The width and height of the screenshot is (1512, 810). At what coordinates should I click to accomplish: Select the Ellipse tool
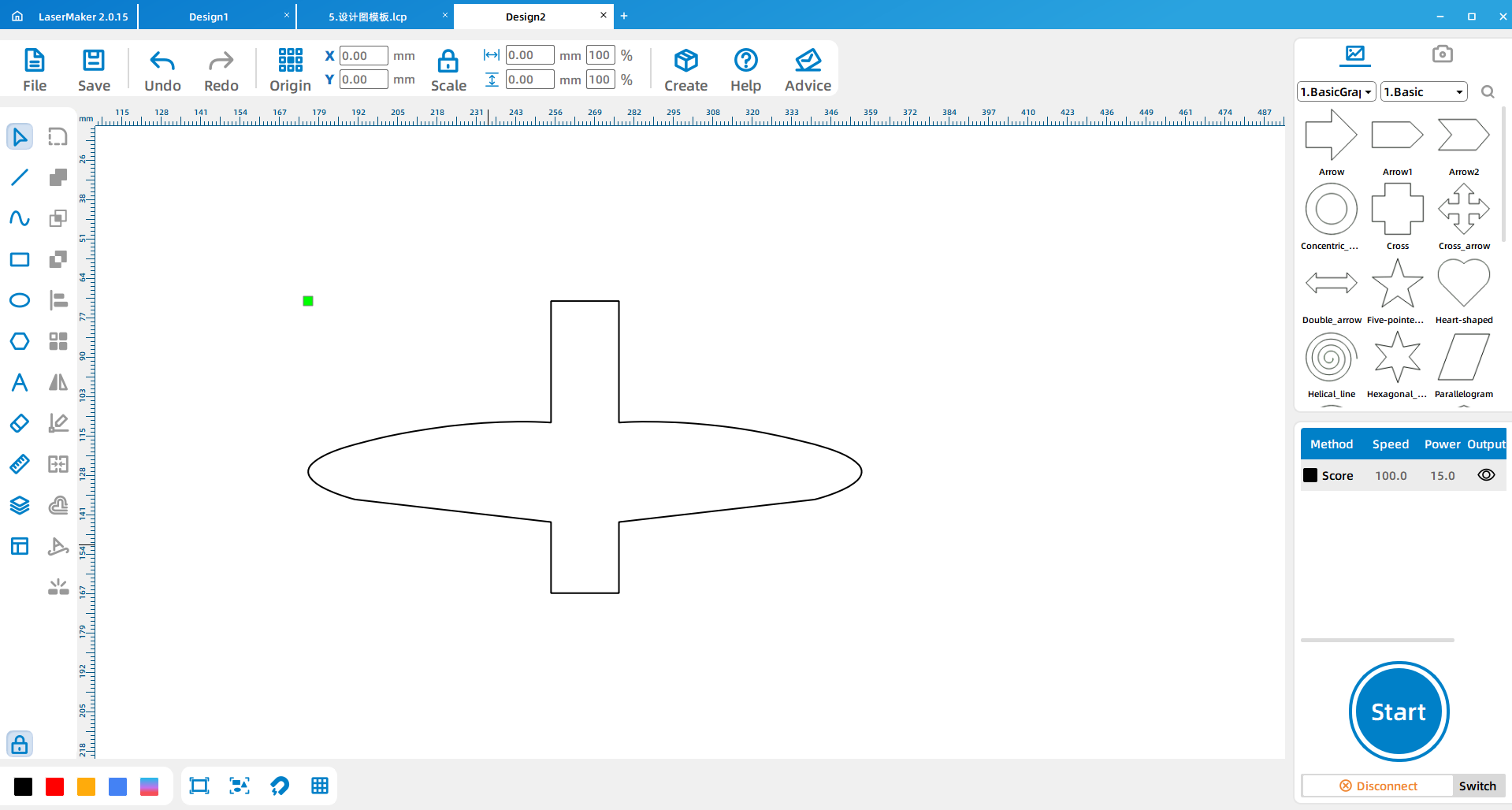tap(20, 300)
